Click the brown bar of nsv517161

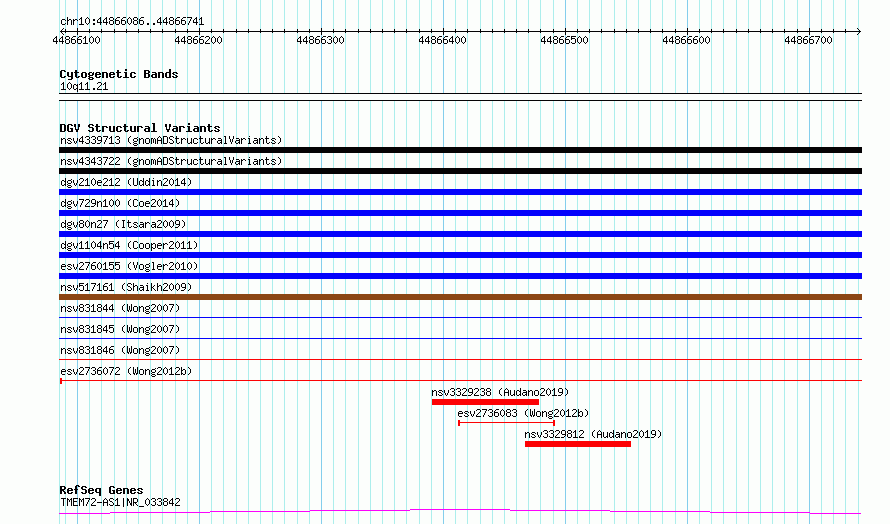coord(460,297)
